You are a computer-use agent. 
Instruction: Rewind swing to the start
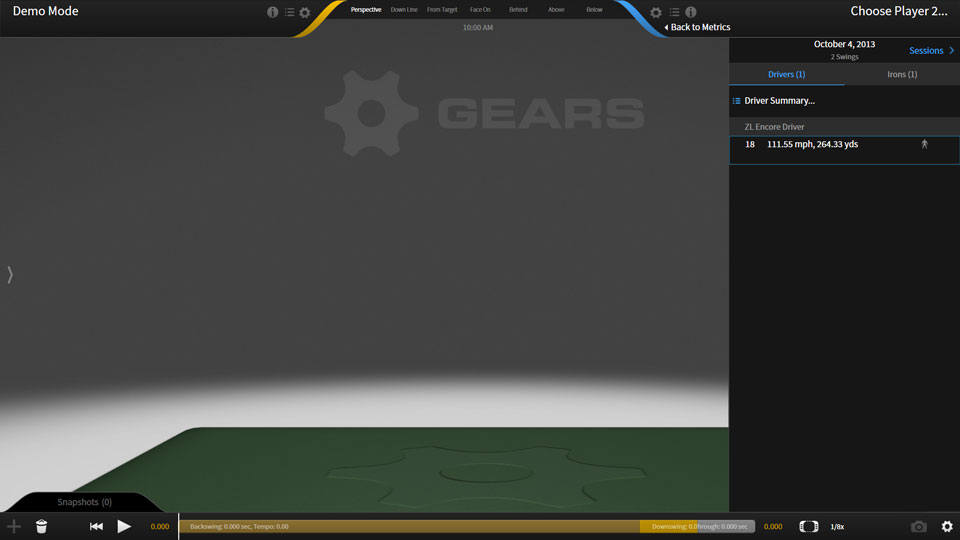96,527
